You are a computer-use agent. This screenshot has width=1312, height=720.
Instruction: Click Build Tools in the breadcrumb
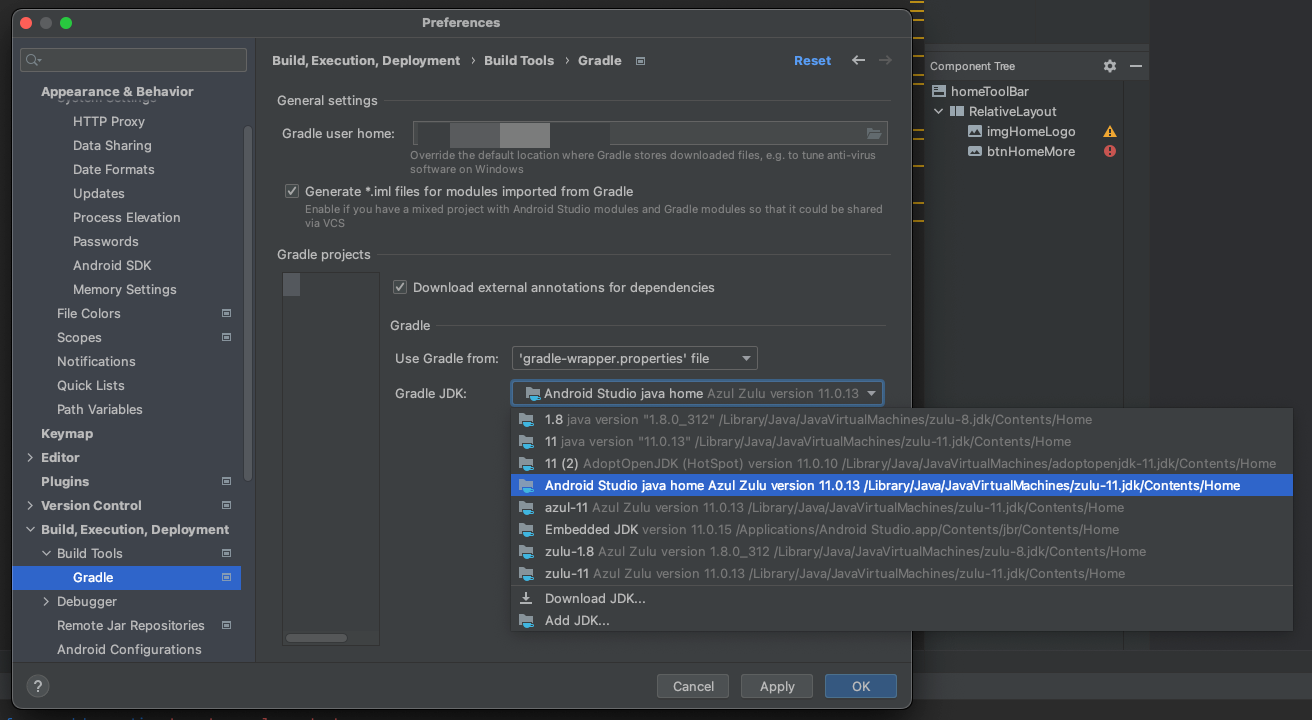pyautogui.click(x=519, y=61)
